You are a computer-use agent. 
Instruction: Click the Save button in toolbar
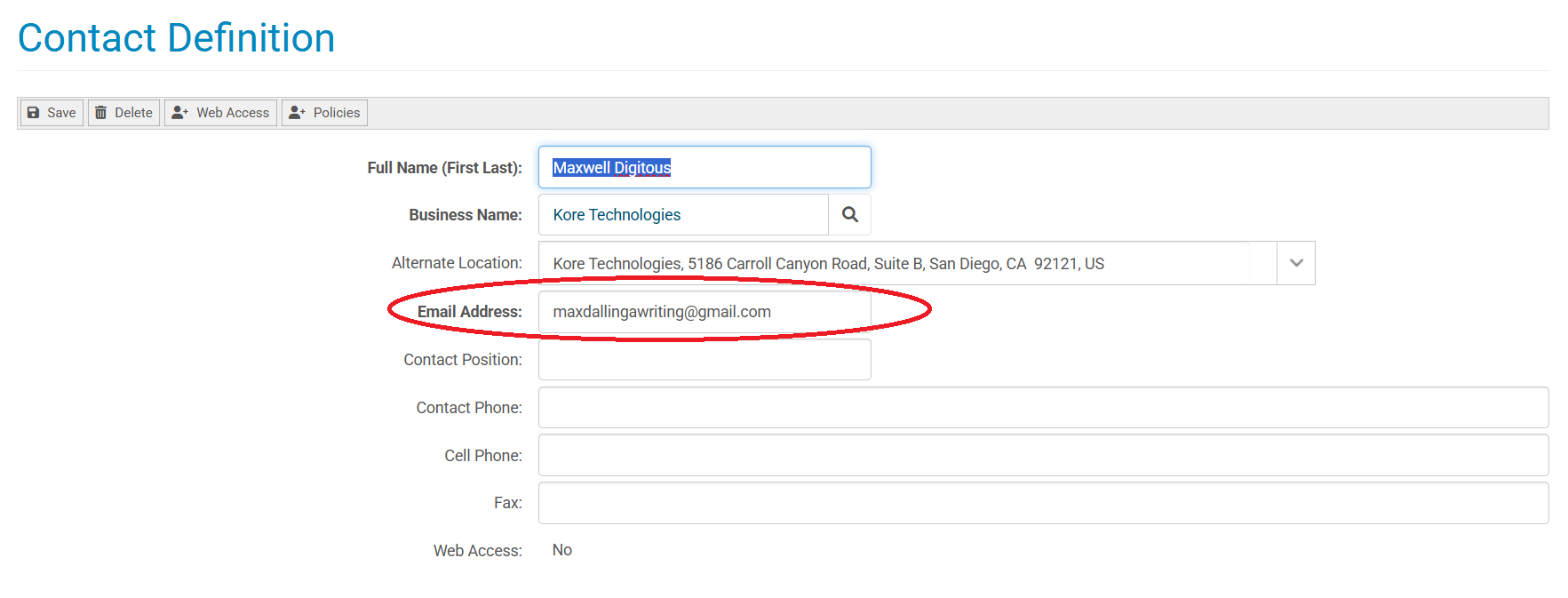[52, 113]
